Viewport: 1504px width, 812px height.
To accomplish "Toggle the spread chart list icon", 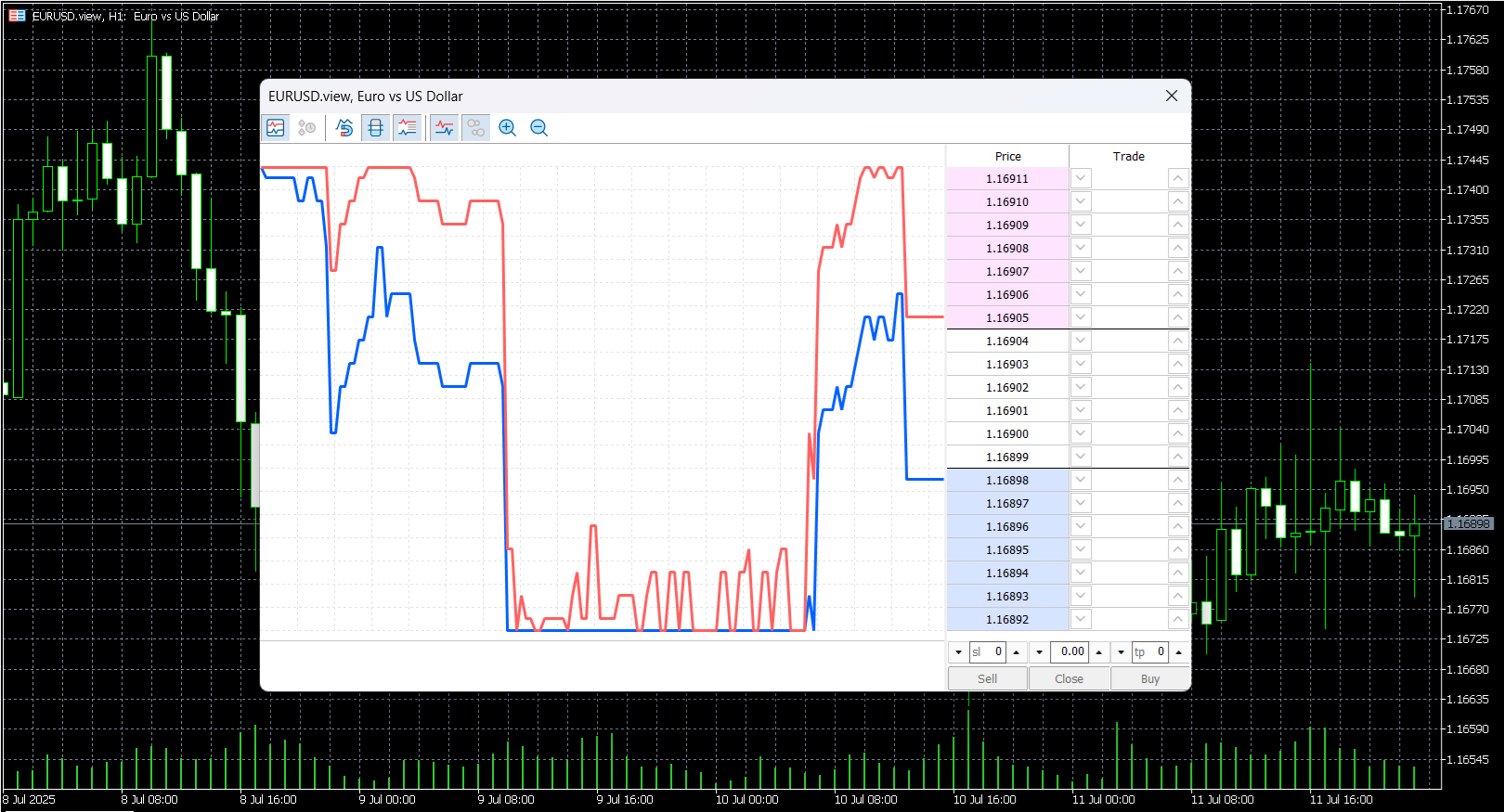I will (x=408, y=128).
